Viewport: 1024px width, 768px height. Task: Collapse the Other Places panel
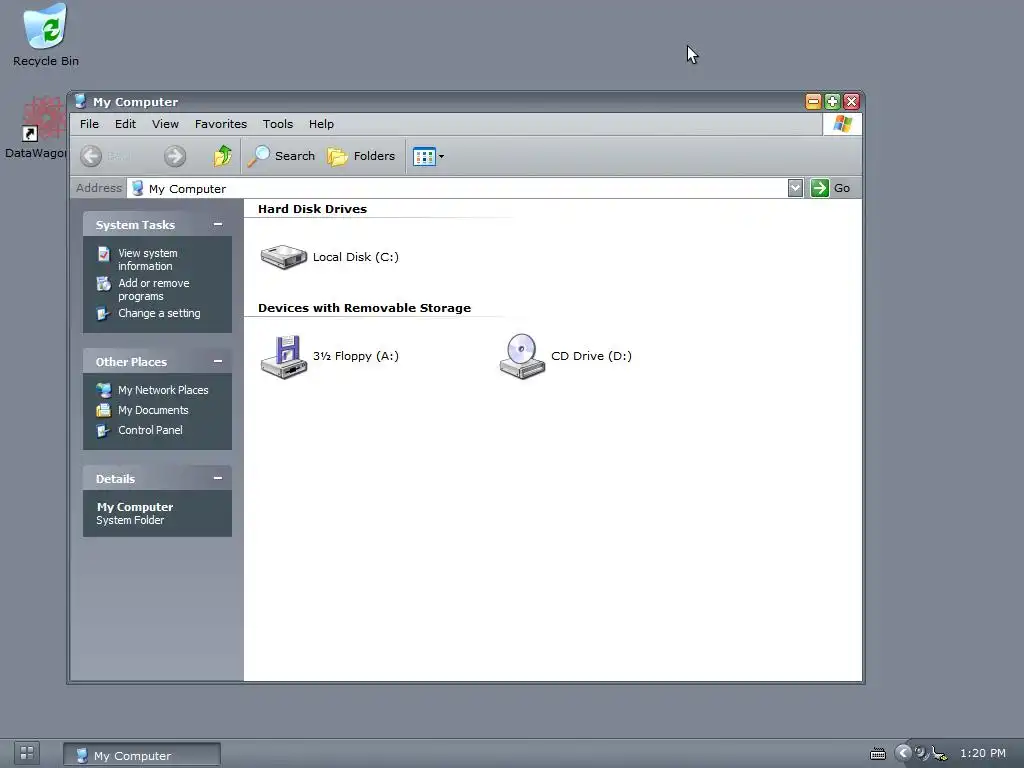[218, 361]
